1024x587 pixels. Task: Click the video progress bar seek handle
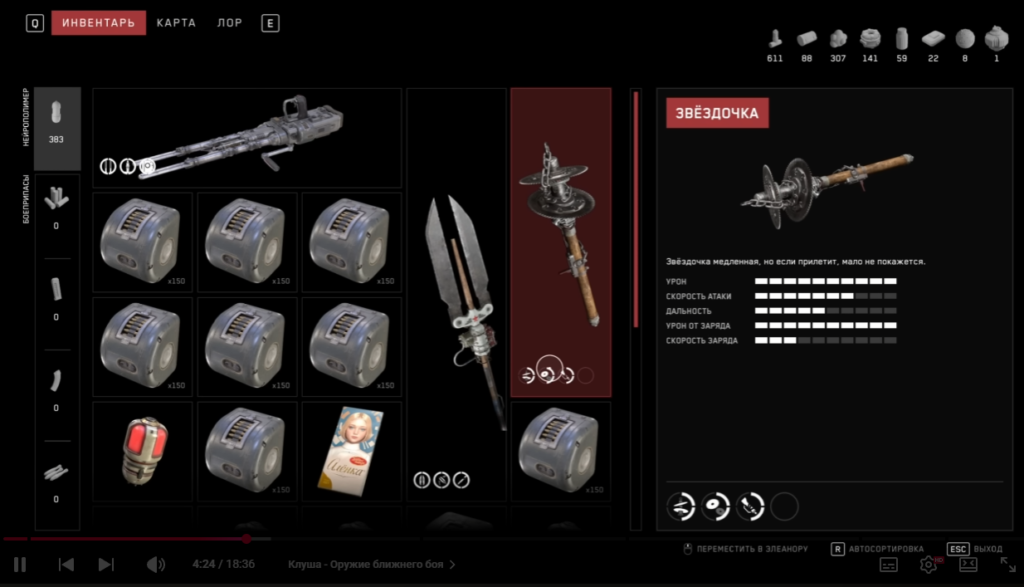pos(247,539)
